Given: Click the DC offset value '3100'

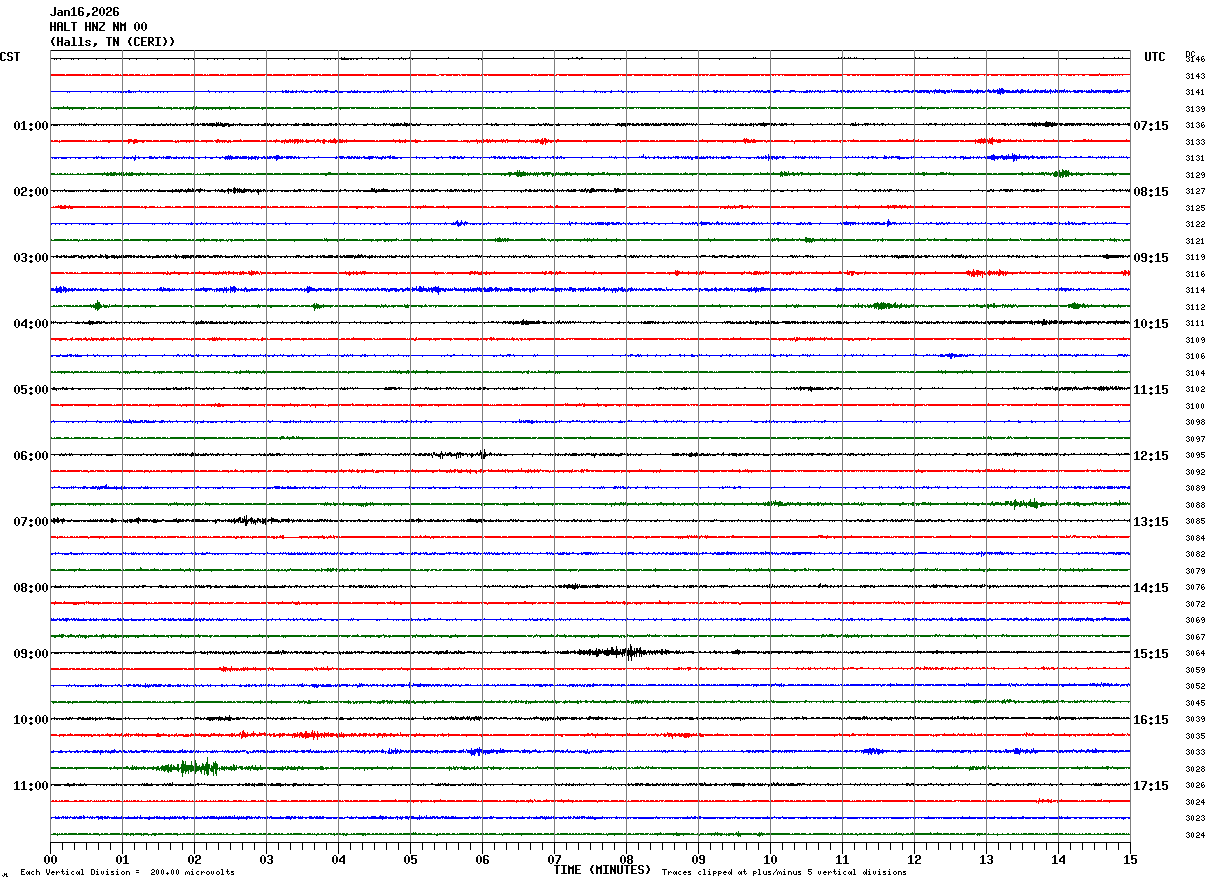Looking at the screenshot, I should click(1195, 406).
